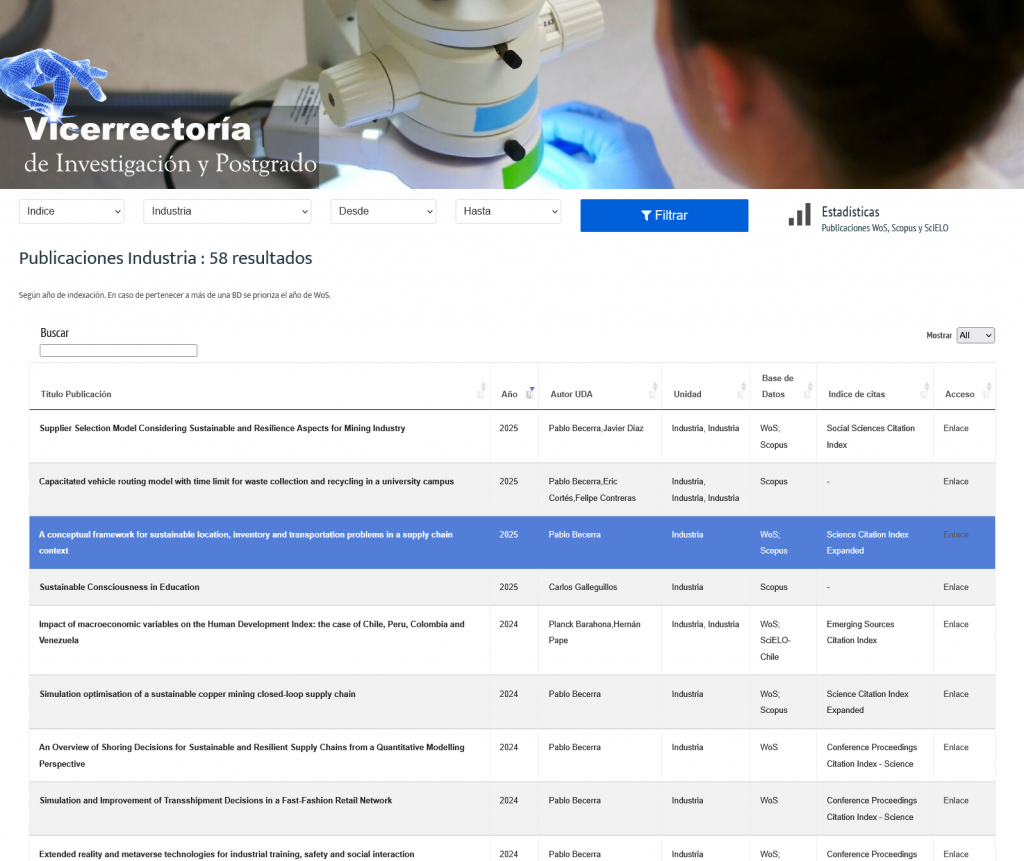Click Estadísticas publications WoS, Scopus link
Image resolution: width=1024 pixels, height=861 pixels.
(x=884, y=228)
